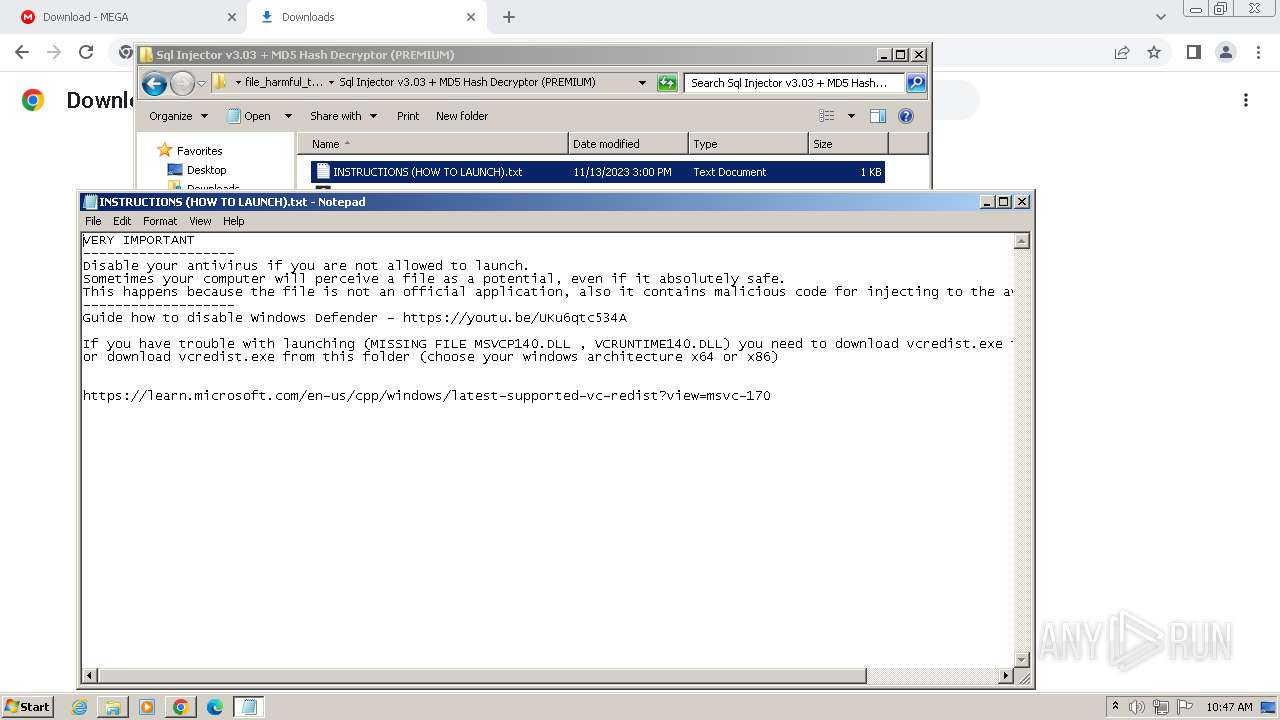Show hidden system tray icons
Screen dimensions: 1280x720
tap(1115, 707)
